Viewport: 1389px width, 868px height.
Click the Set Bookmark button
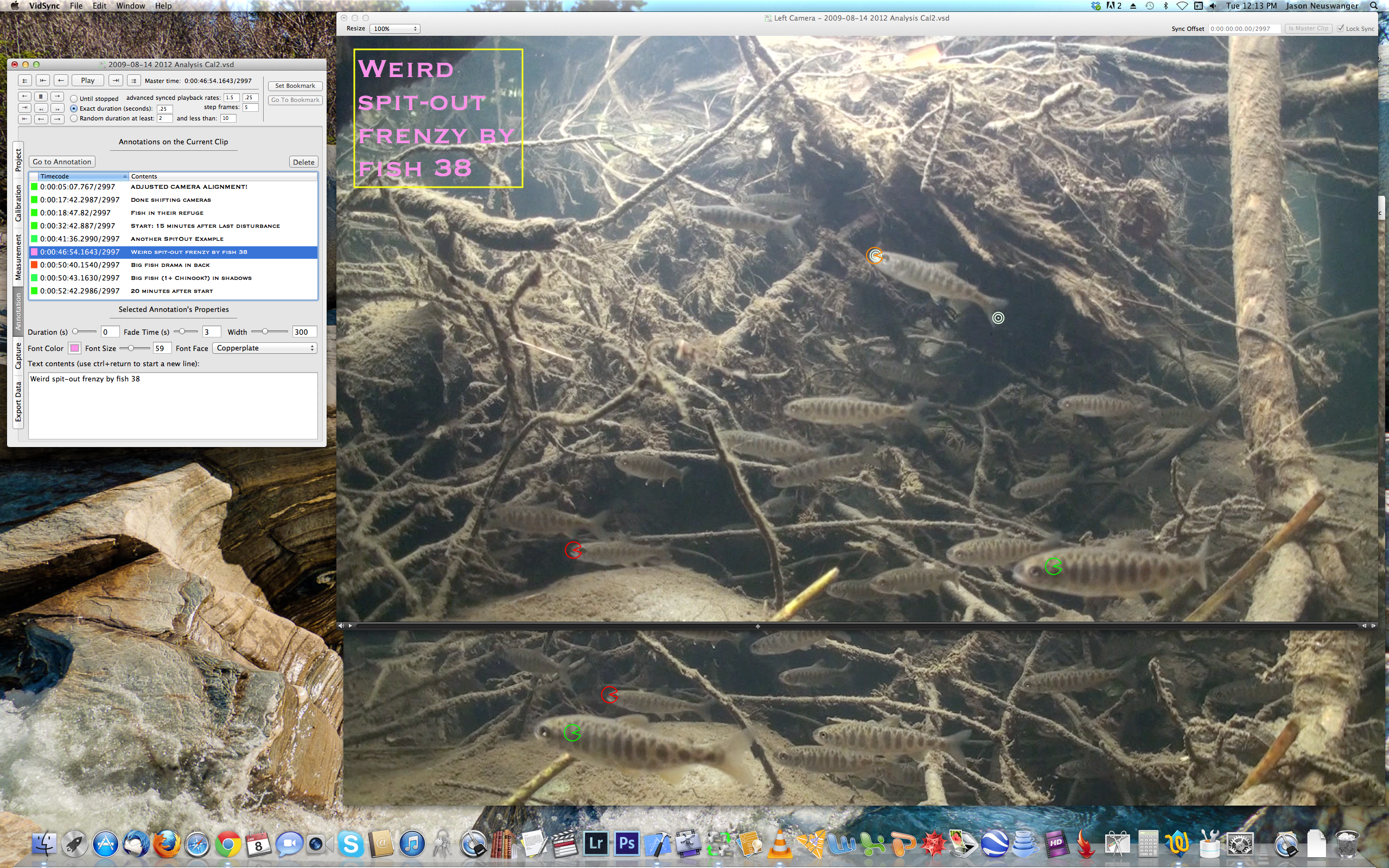click(x=295, y=86)
